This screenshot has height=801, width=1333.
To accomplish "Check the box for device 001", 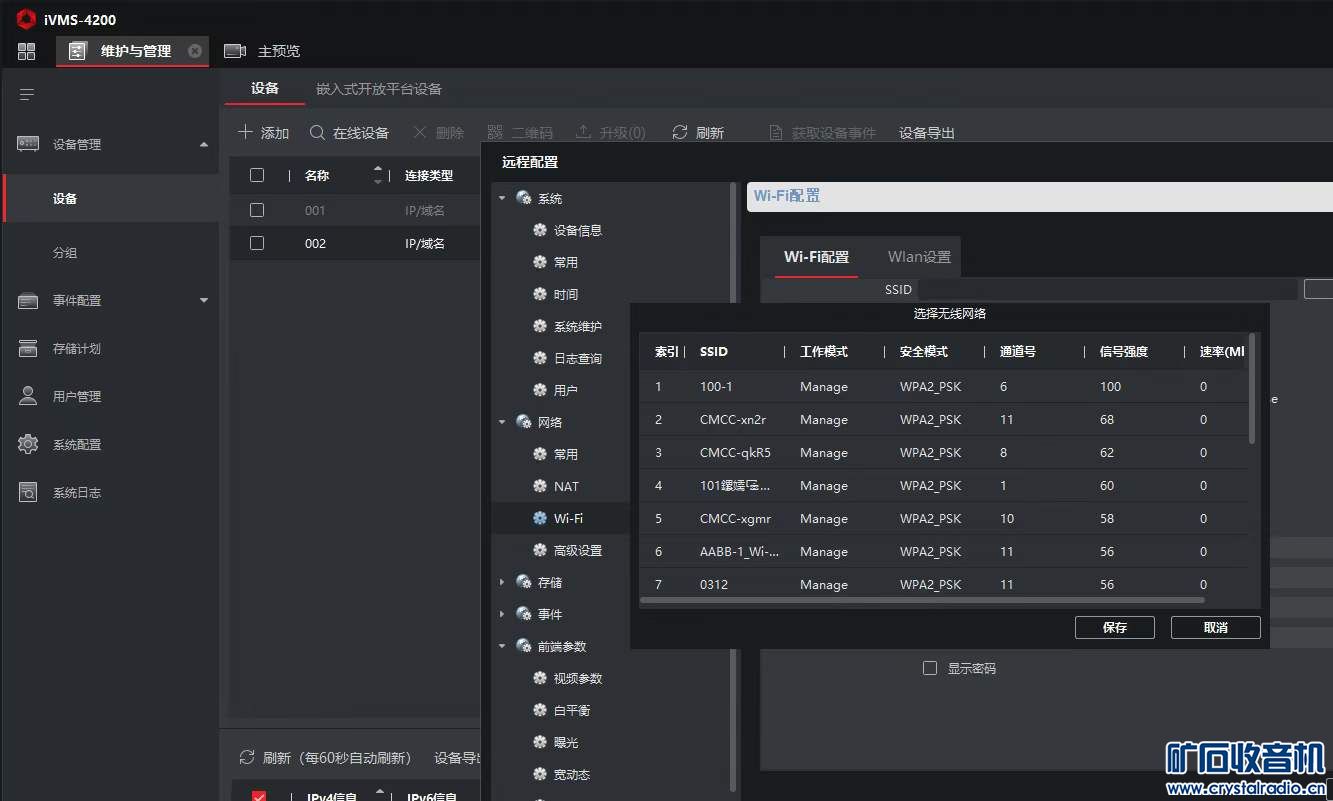I will pos(257,210).
